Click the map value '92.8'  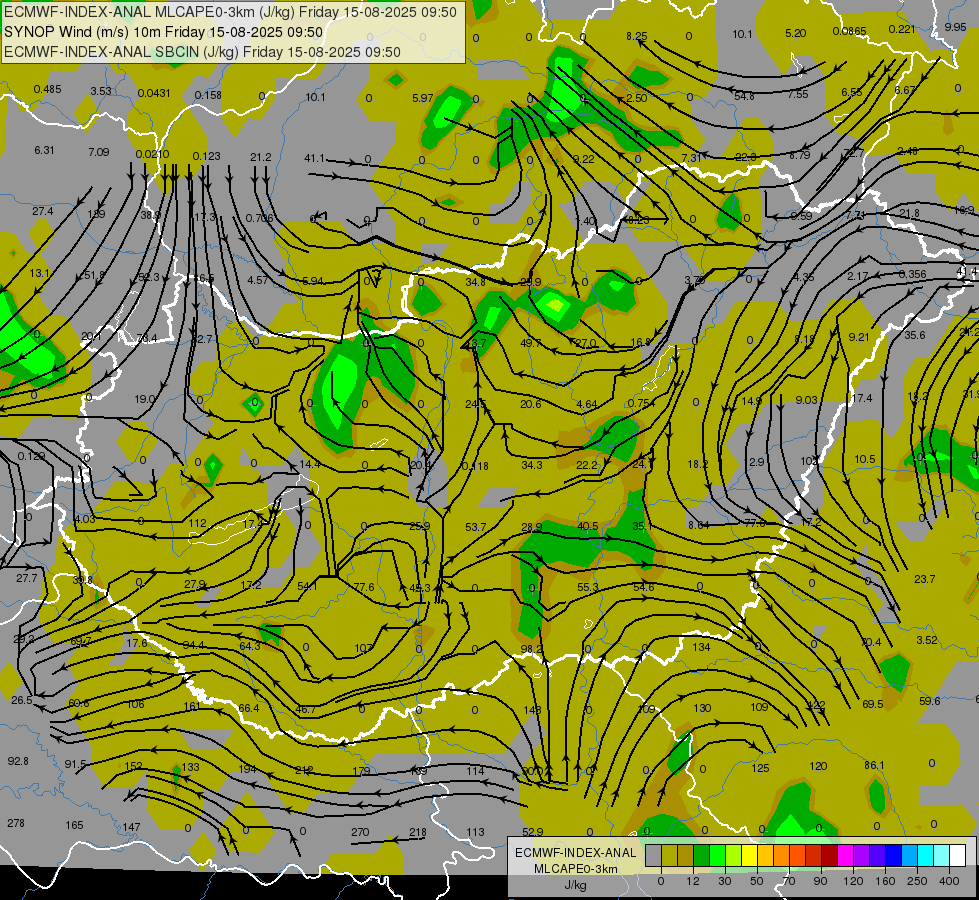(x=18, y=761)
